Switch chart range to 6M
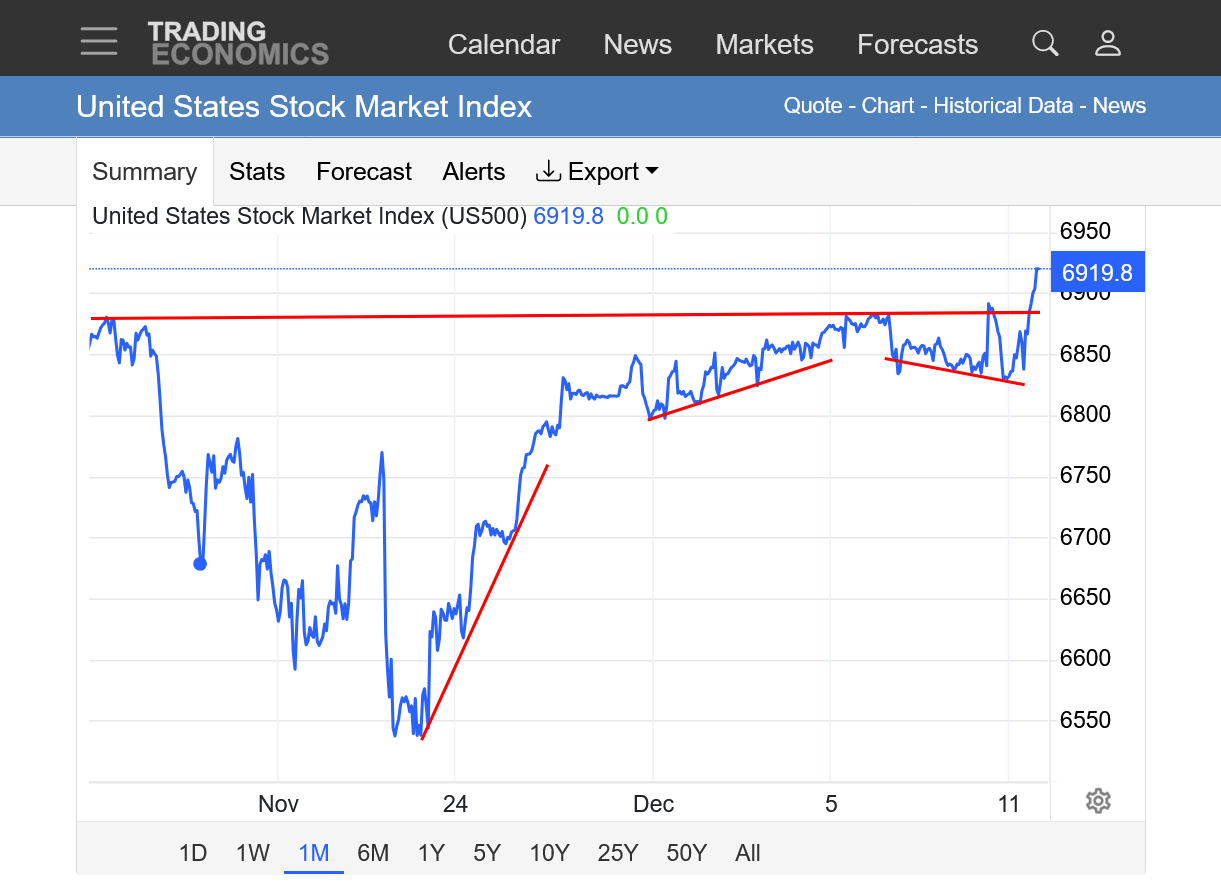1221x892 pixels. tap(373, 853)
